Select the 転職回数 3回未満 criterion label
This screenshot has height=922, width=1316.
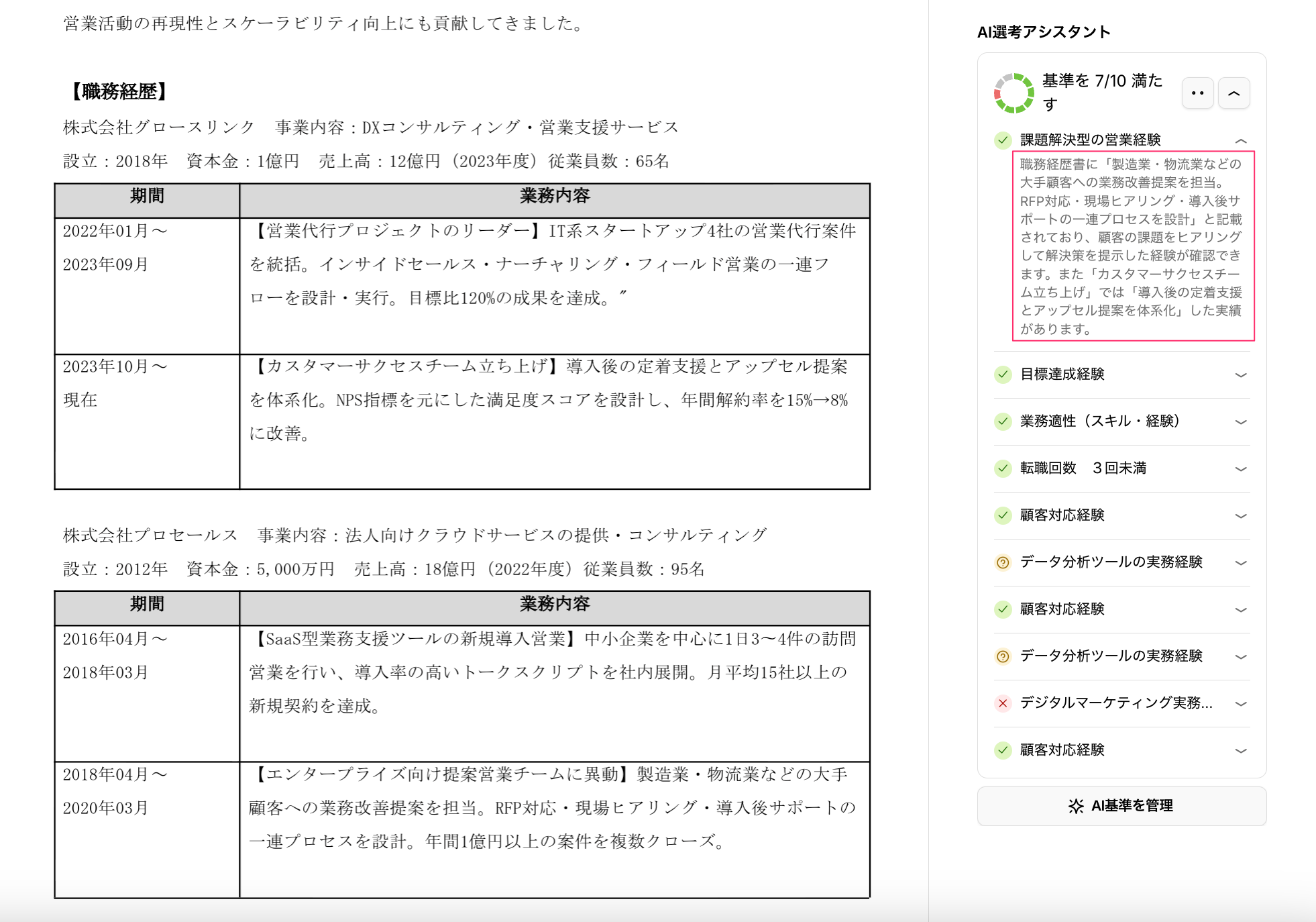point(1083,468)
